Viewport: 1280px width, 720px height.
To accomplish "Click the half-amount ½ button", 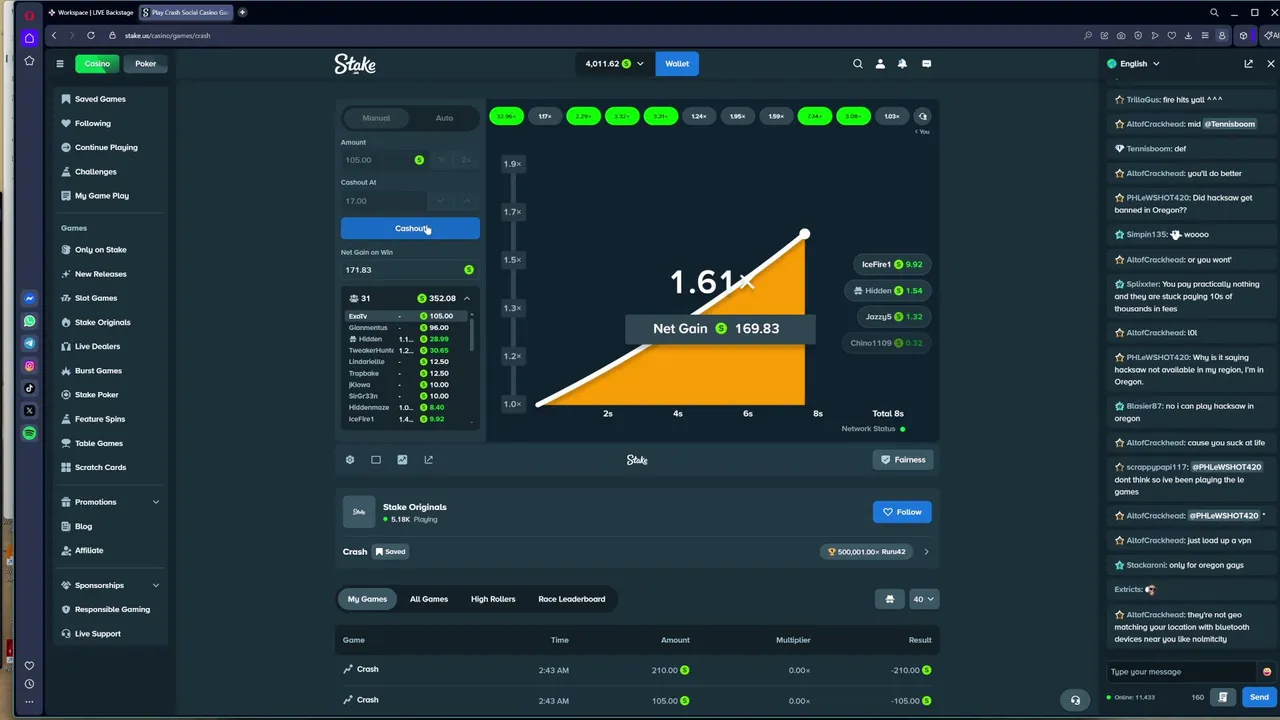I will [x=441, y=160].
